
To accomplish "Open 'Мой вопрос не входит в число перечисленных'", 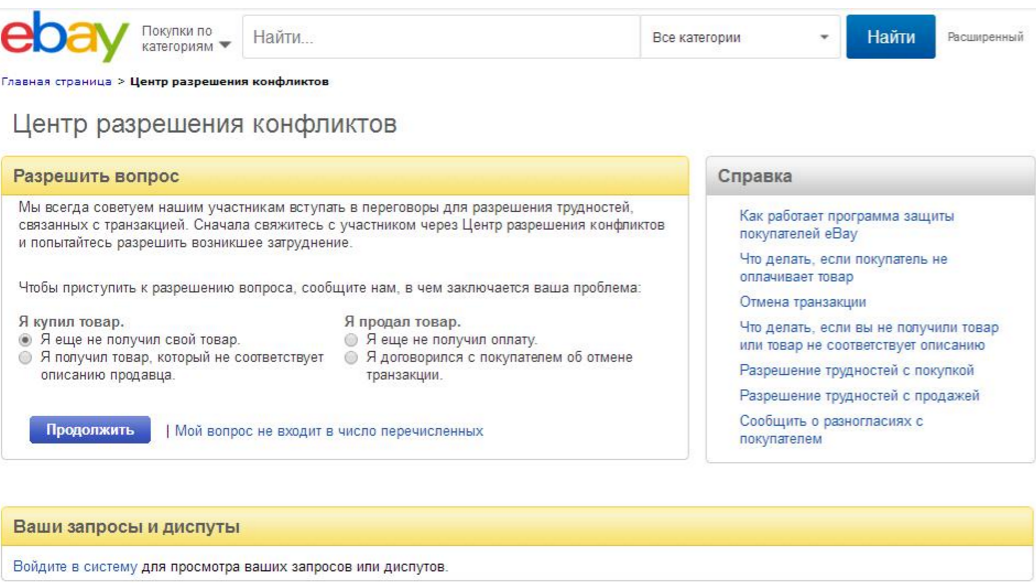I will coord(328,431).
